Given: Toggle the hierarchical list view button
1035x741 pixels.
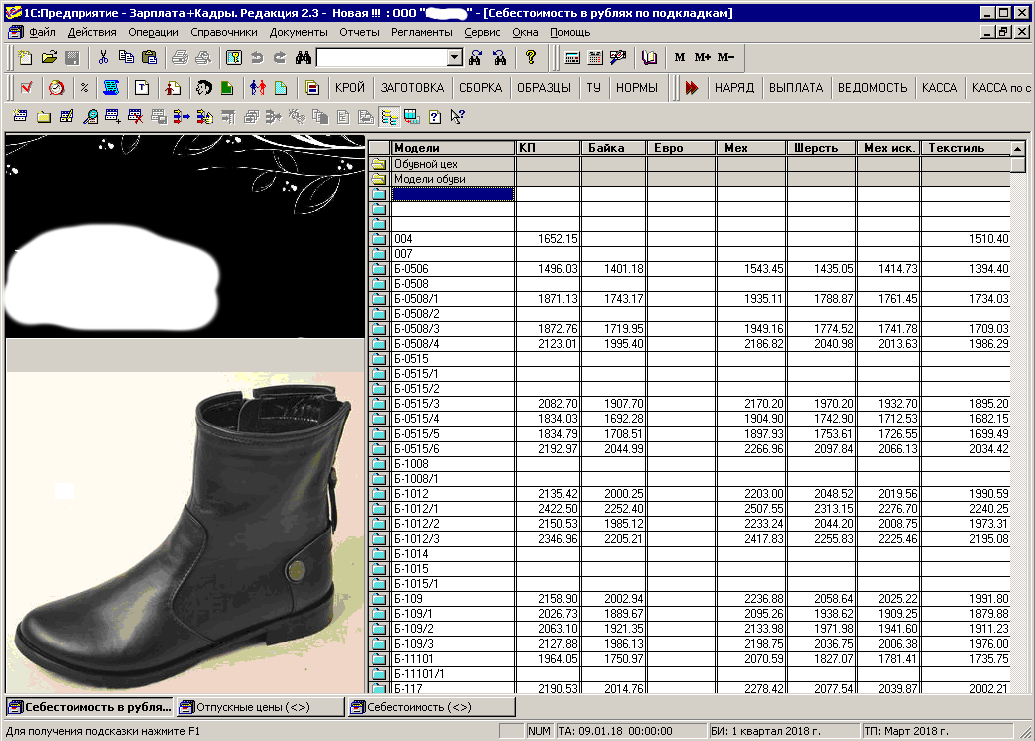Looking at the screenshot, I should [389, 117].
